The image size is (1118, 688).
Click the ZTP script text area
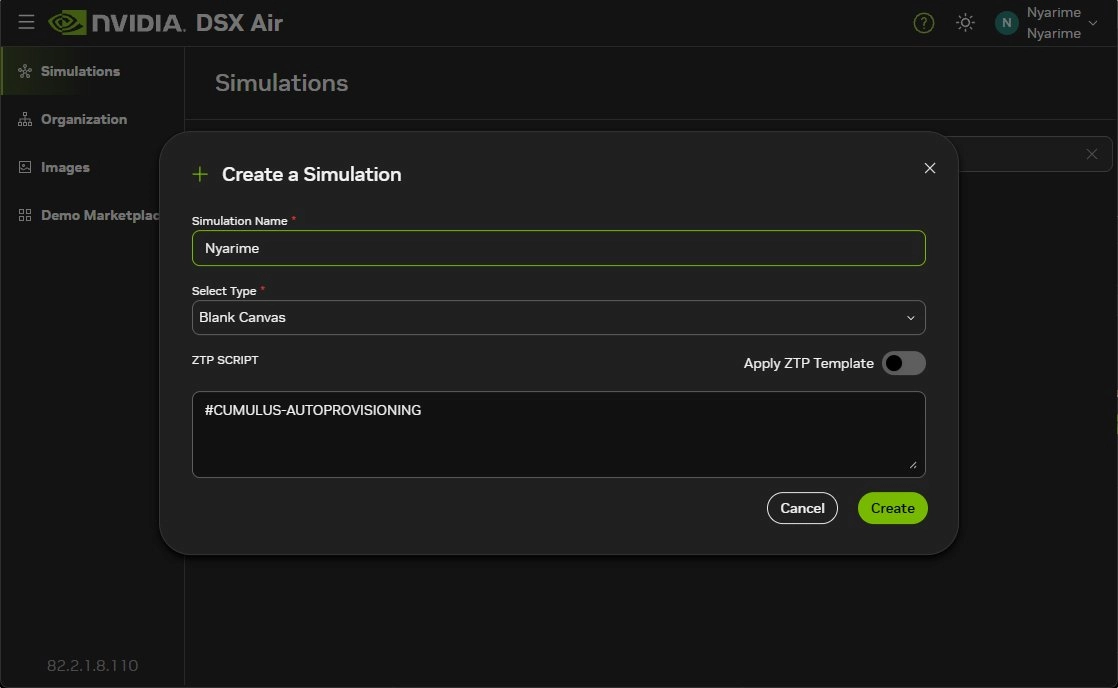click(558, 434)
